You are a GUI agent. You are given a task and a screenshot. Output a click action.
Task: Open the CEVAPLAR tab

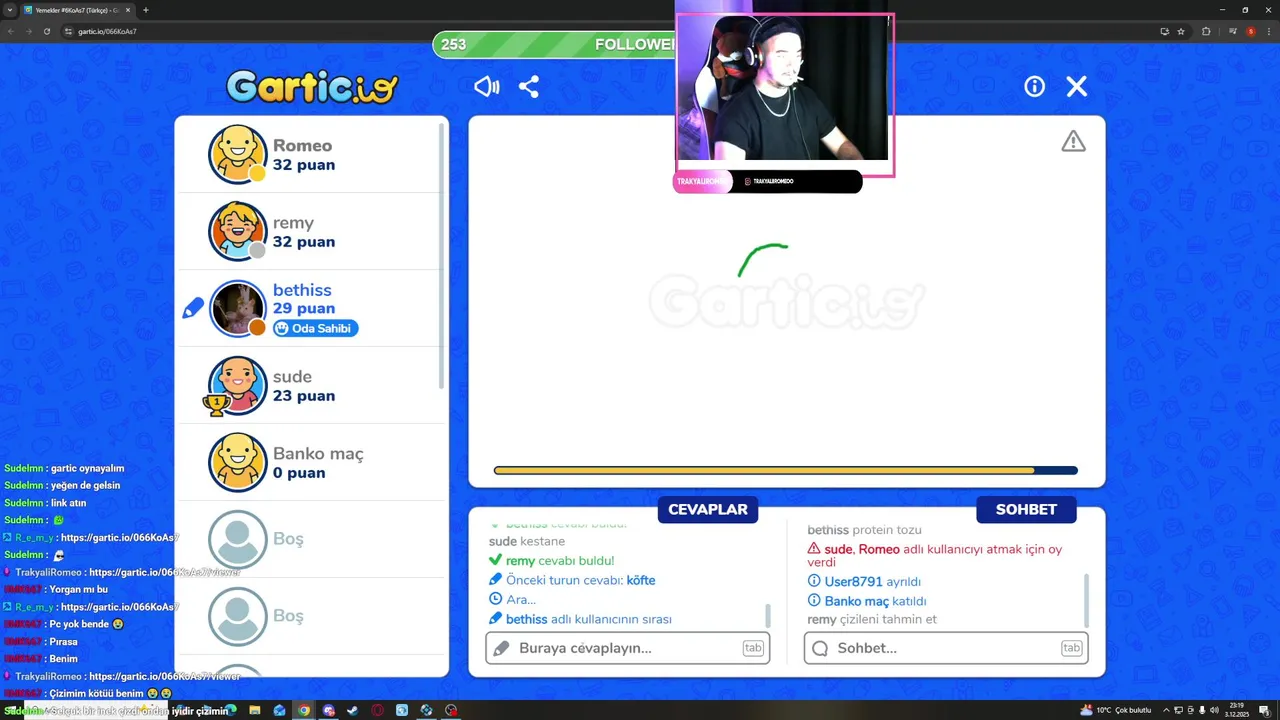[x=708, y=509]
